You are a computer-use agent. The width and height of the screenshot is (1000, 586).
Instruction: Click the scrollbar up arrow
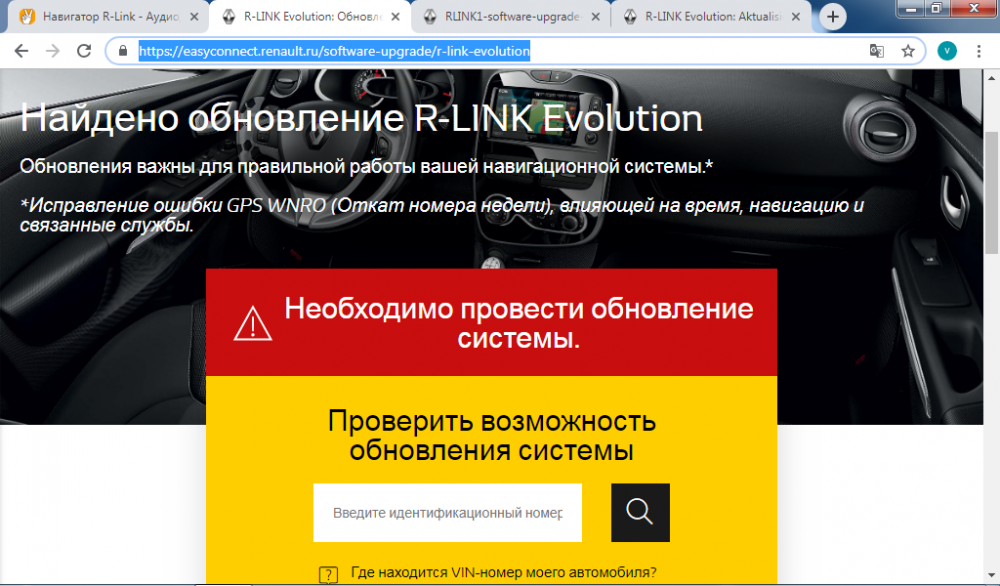[992, 77]
